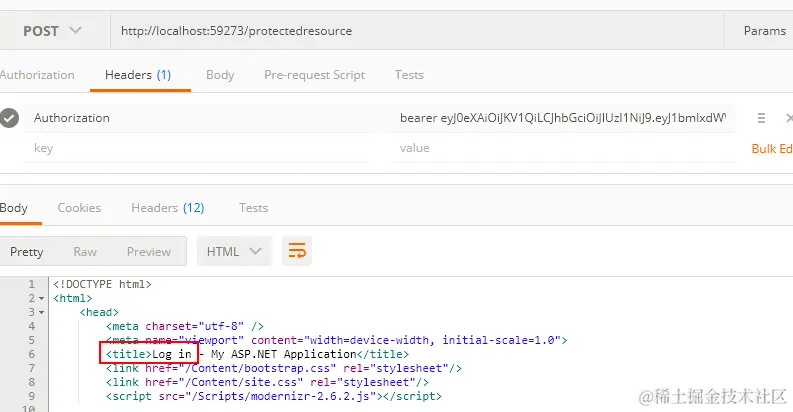This screenshot has width=793, height=412.
Task: Switch to response Headers (12) tab
Action: 167,208
